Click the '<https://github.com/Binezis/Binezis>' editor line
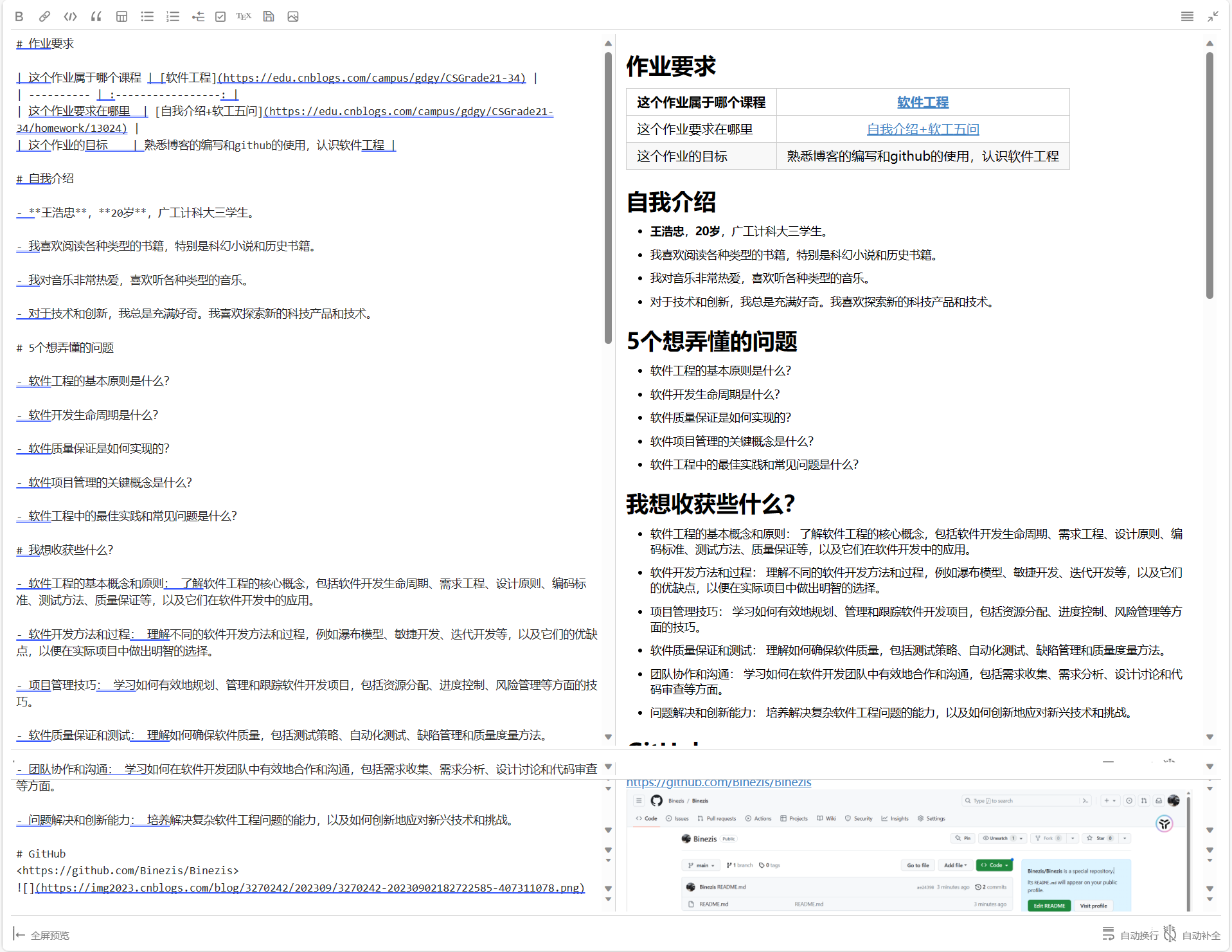Viewport: 1232px width, 952px height. point(127,870)
